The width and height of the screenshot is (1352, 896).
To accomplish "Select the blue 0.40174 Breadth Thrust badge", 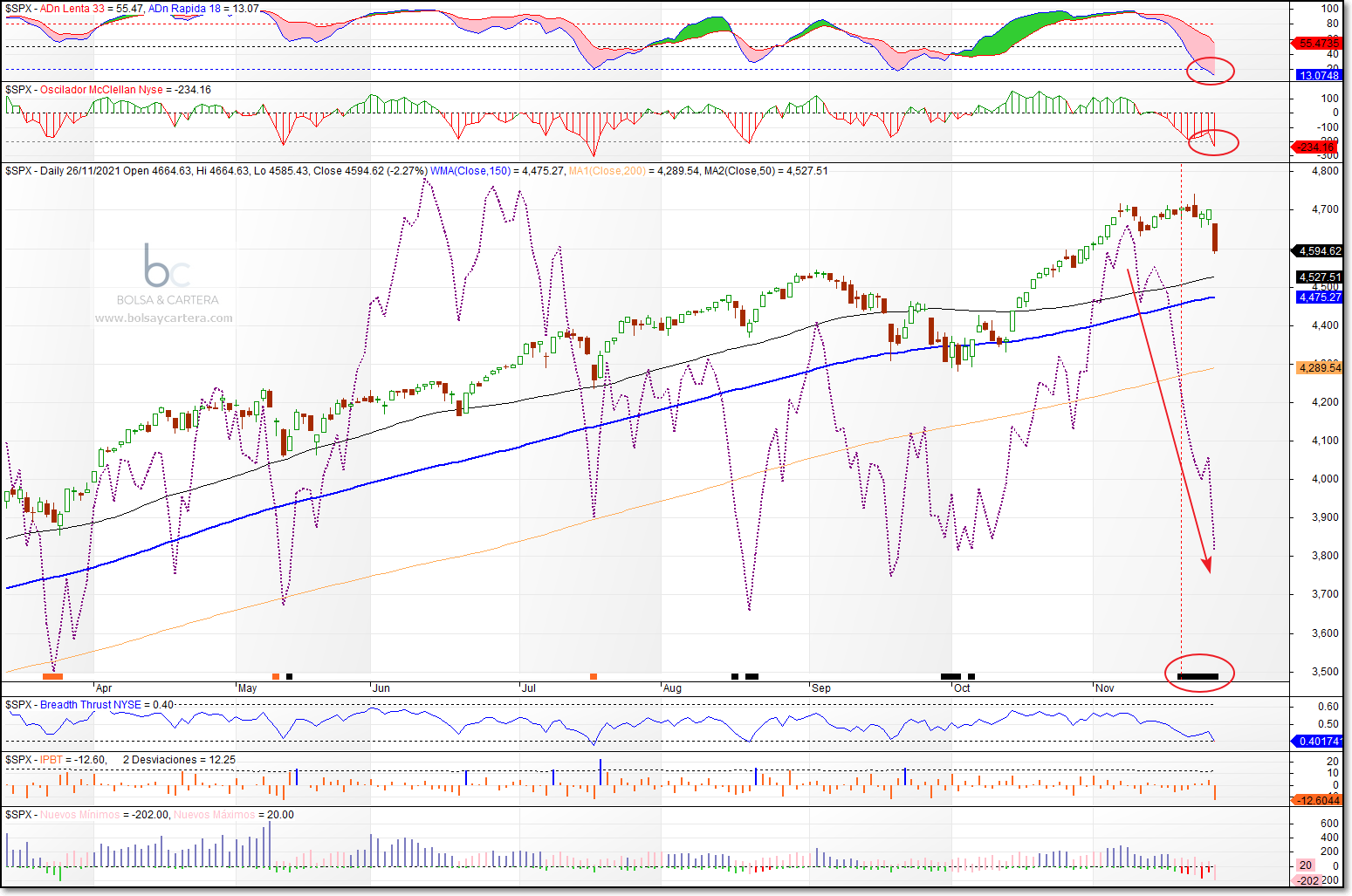I will pos(1318,742).
